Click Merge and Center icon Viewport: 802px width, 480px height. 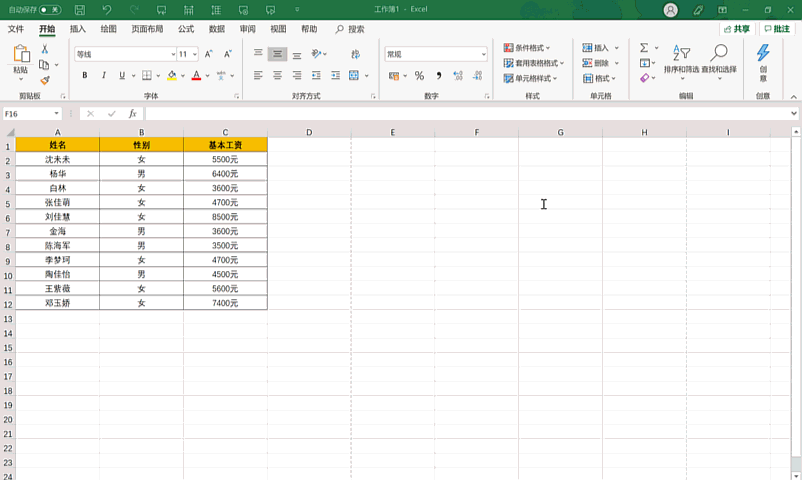(x=354, y=75)
